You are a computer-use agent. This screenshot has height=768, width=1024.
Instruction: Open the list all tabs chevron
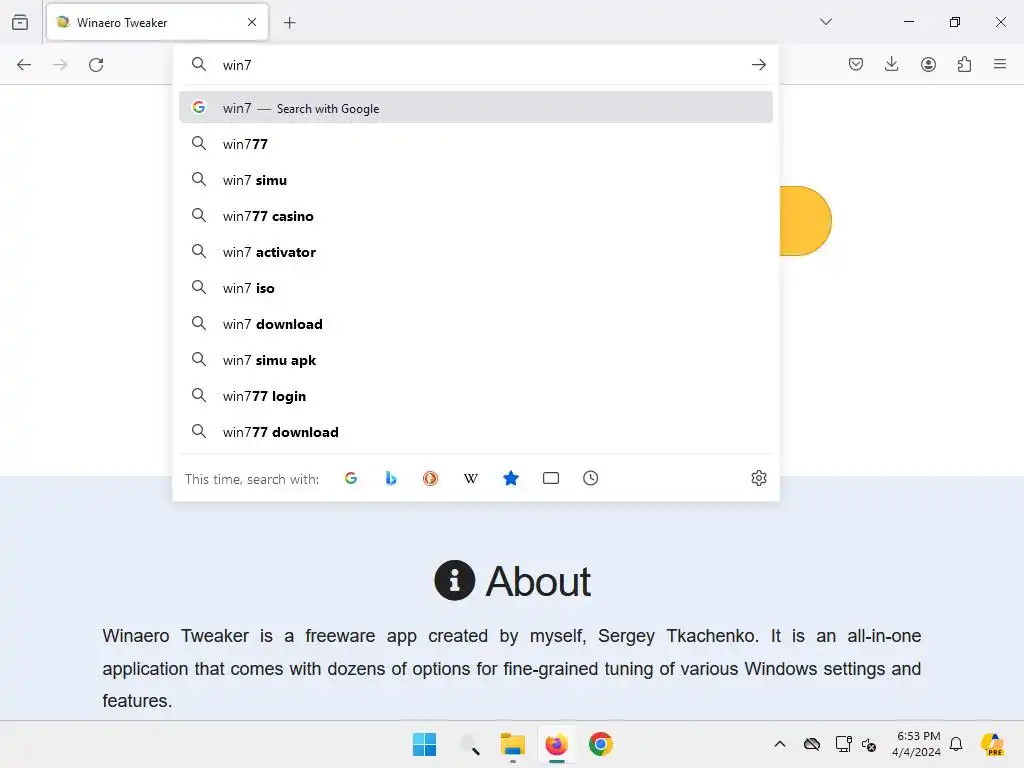pos(825,22)
